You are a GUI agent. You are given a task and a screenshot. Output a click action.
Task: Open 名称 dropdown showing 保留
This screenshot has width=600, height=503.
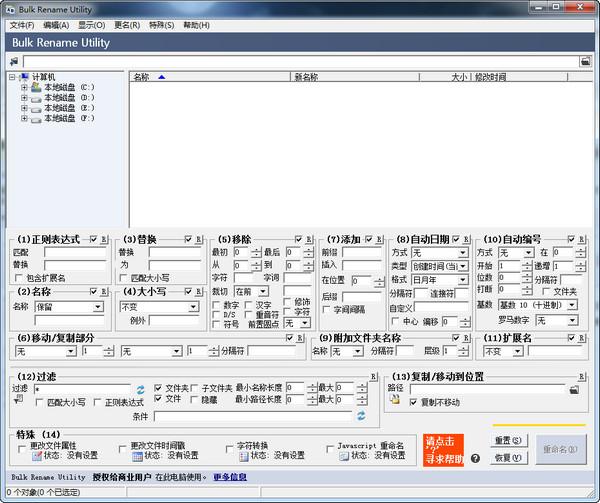coord(69,307)
